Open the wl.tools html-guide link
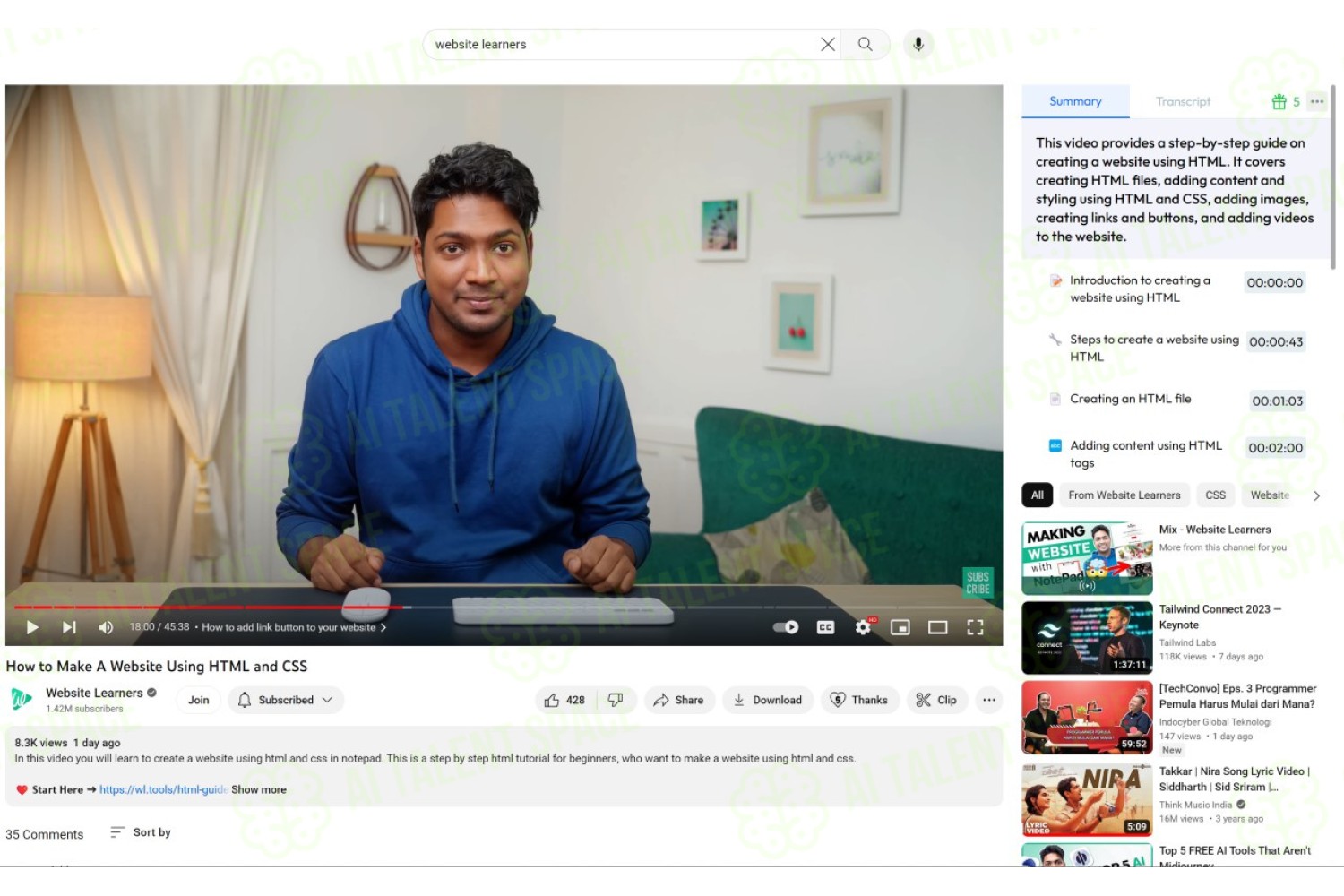Image resolution: width=1344 pixels, height=896 pixels. 163,789
